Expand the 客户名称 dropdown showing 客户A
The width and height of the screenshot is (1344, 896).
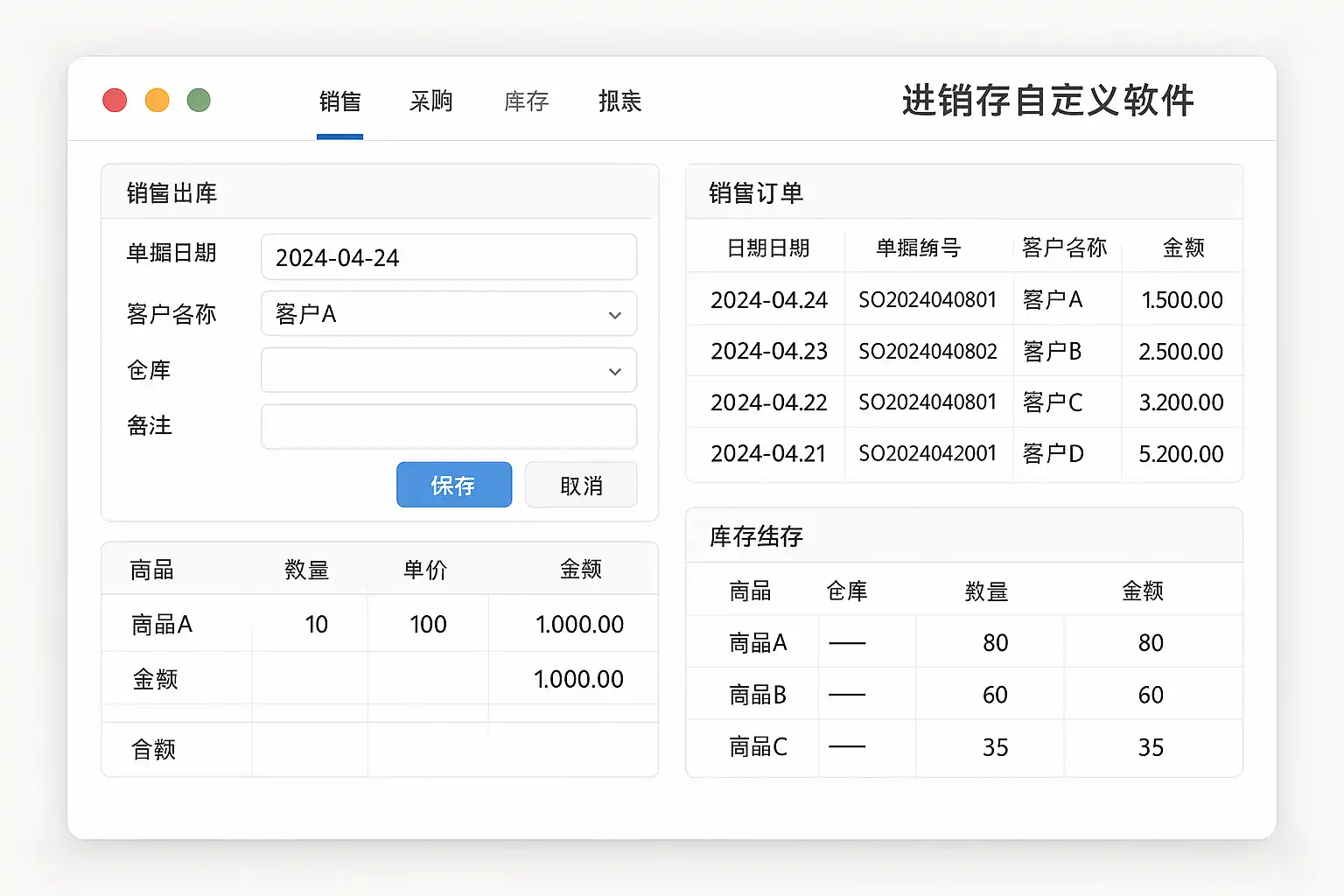point(448,314)
